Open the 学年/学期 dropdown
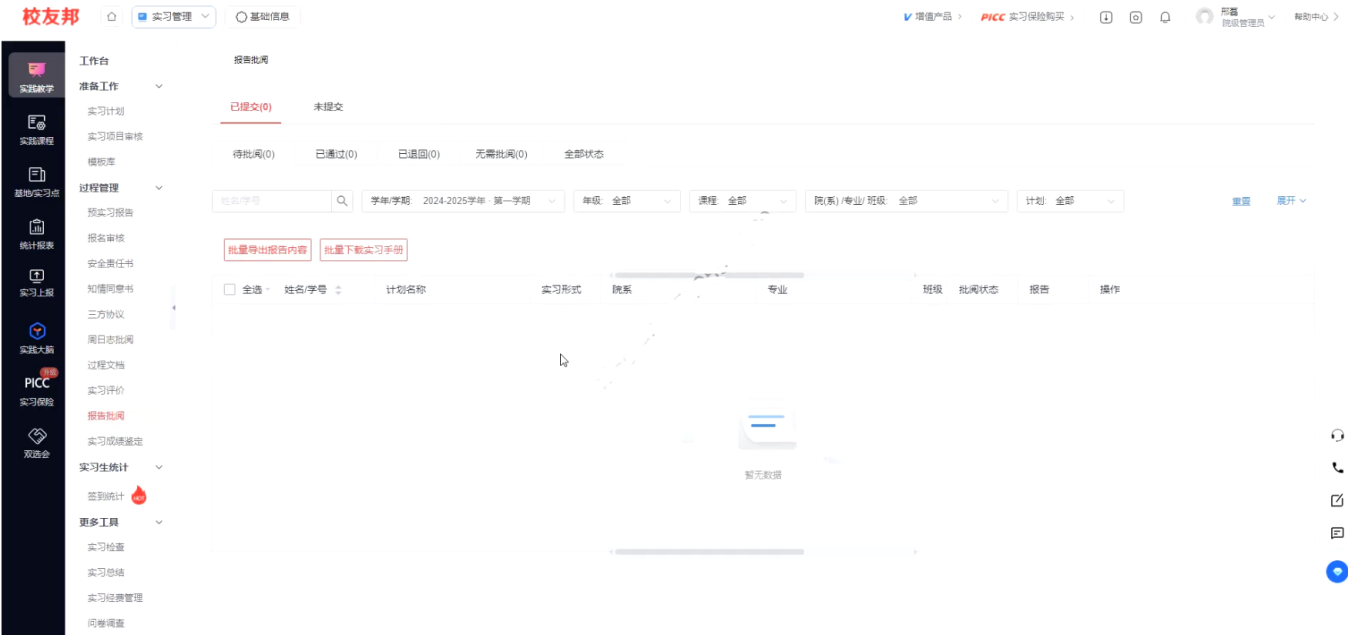The width and height of the screenshot is (1348, 635). (462, 201)
